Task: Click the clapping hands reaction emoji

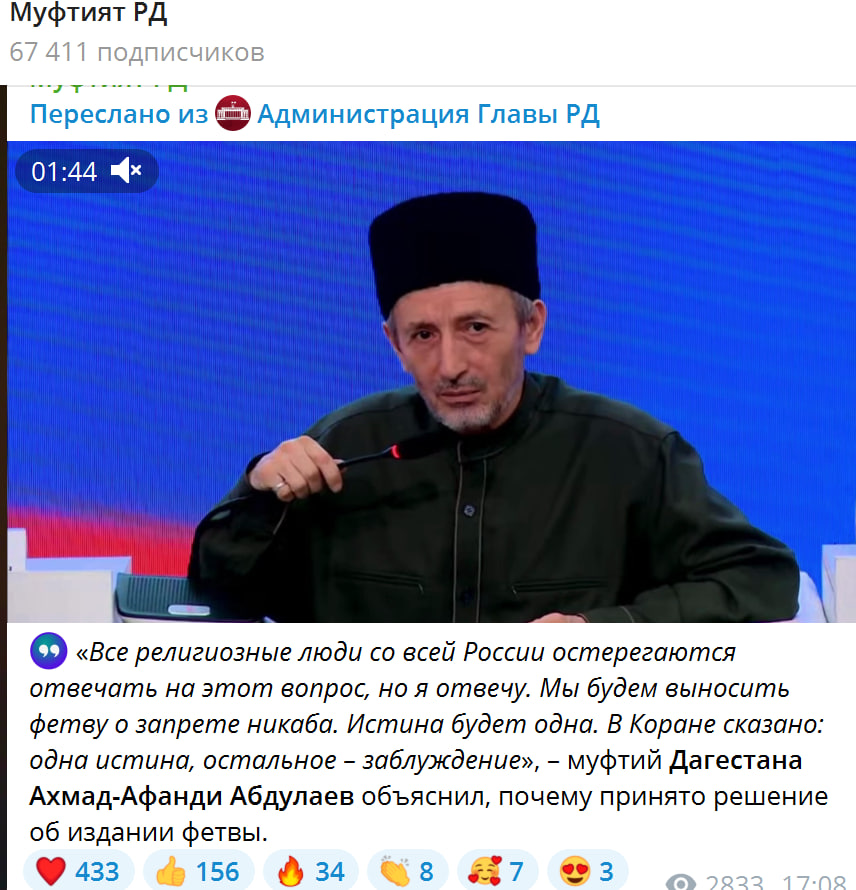Action: coord(394,871)
